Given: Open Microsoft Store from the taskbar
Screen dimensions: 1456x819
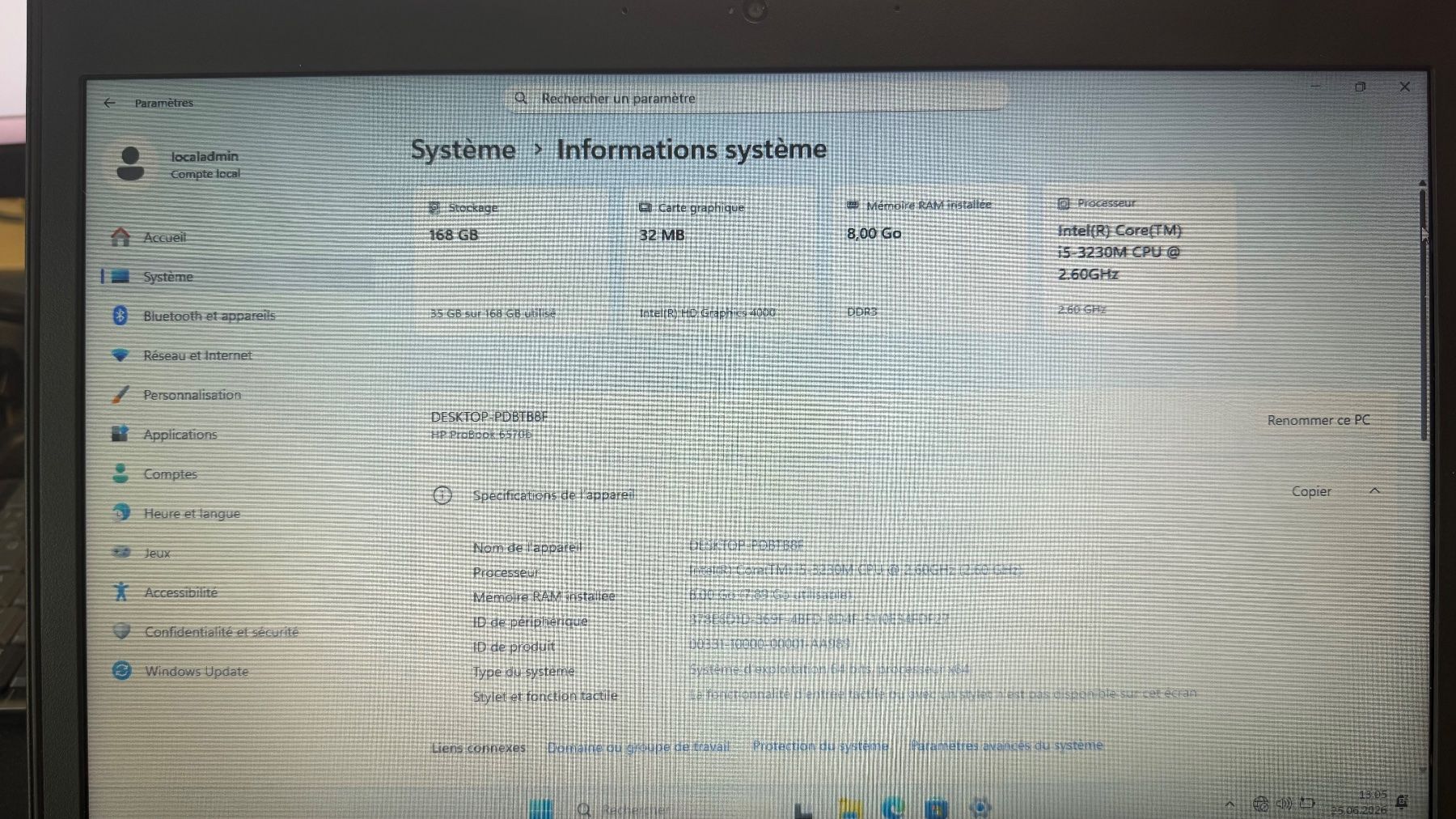Looking at the screenshot, I should coord(937,808).
